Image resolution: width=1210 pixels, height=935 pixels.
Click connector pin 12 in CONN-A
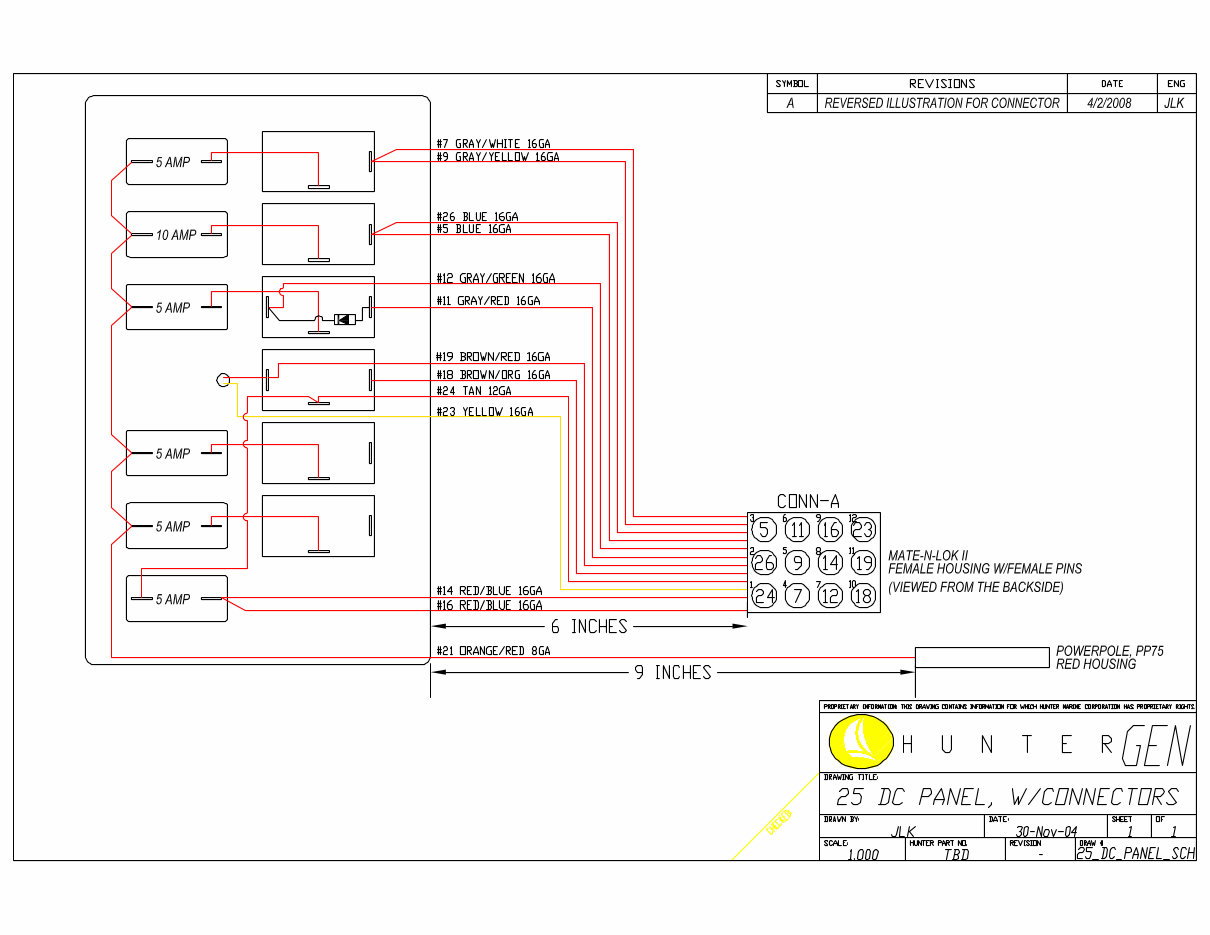pos(830,596)
